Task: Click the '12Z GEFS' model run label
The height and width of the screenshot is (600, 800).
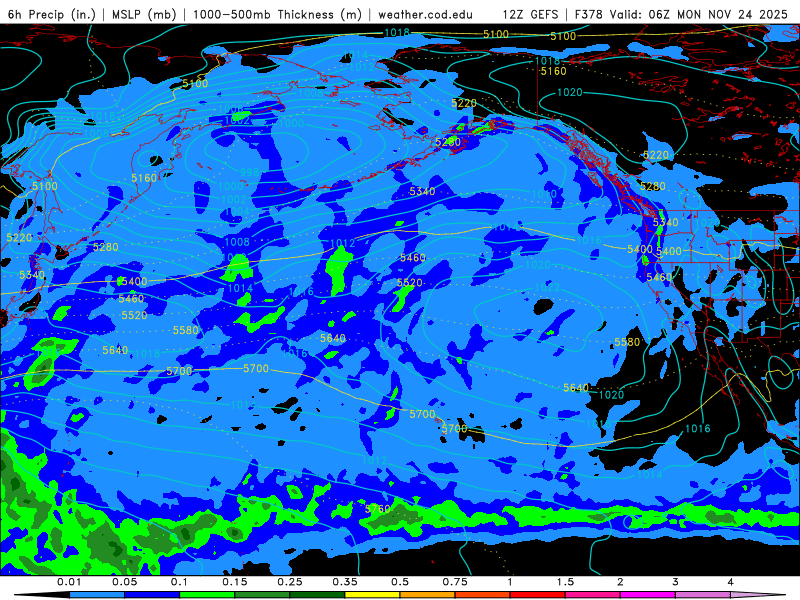Action: tap(531, 14)
